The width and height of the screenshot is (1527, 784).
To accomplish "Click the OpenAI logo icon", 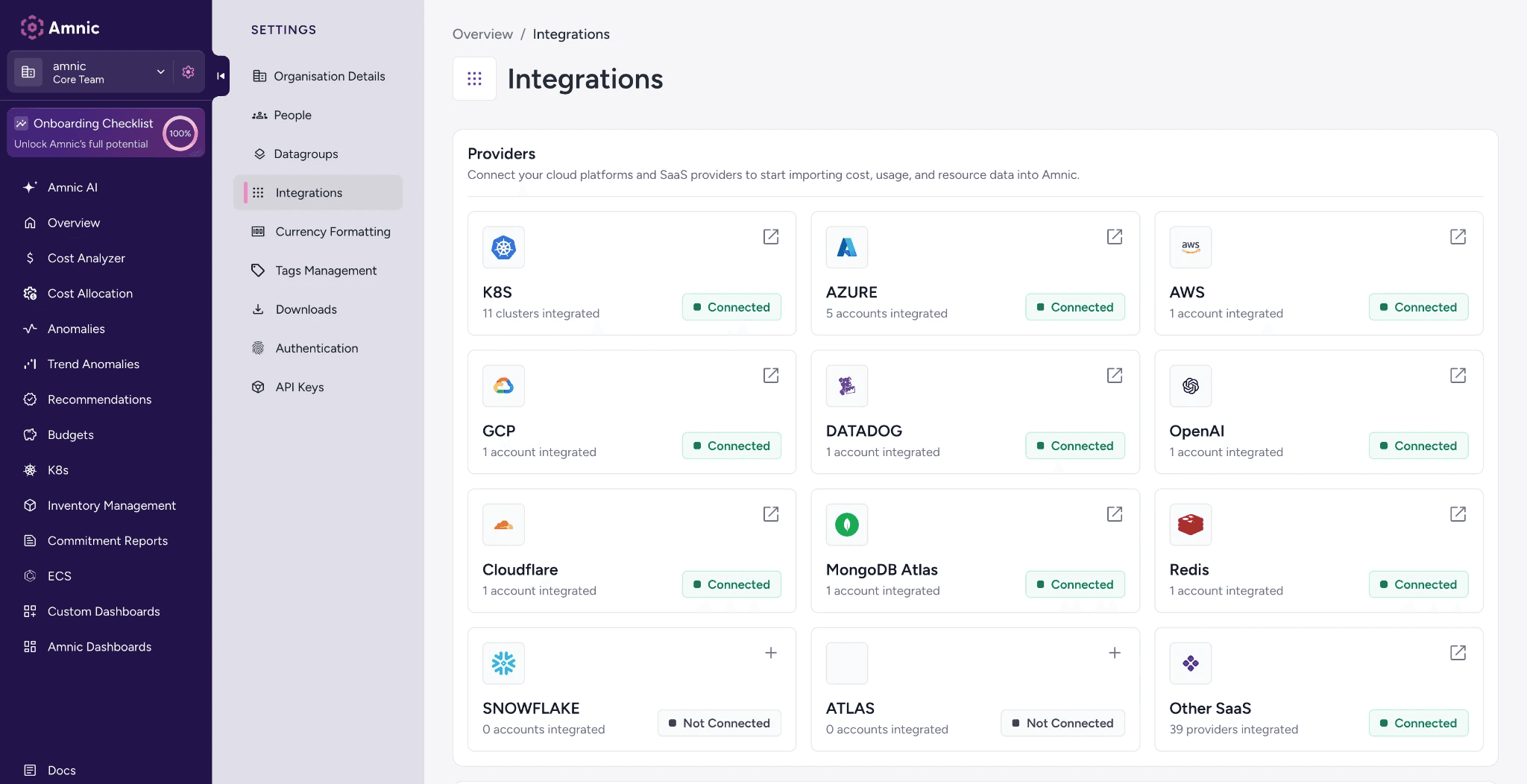I will coord(1191,386).
